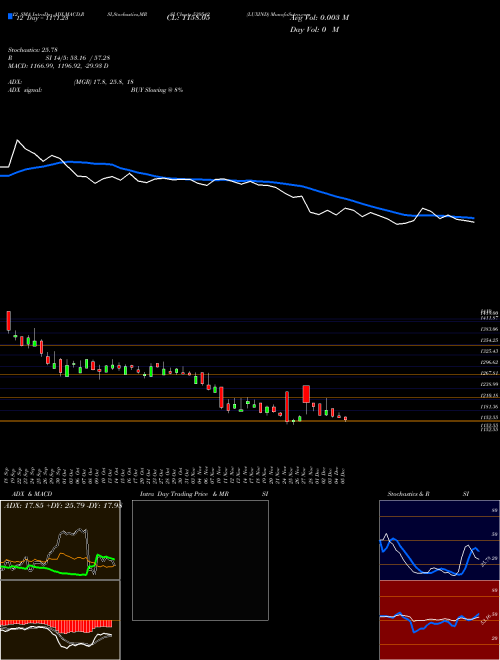The width and height of the screenshot is (500, 660).
Task: Click the RSI 14/5 values line
Action: 59,58
